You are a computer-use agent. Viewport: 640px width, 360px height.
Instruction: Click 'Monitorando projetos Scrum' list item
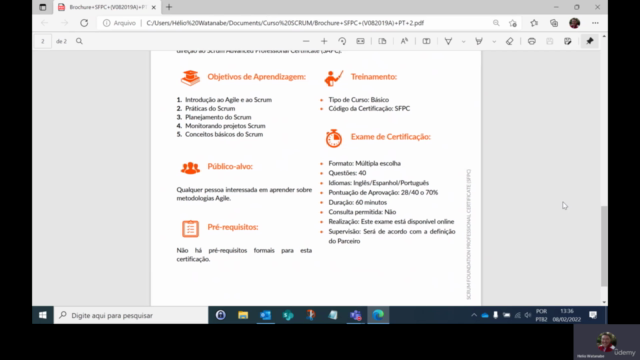tap(225, 126)
